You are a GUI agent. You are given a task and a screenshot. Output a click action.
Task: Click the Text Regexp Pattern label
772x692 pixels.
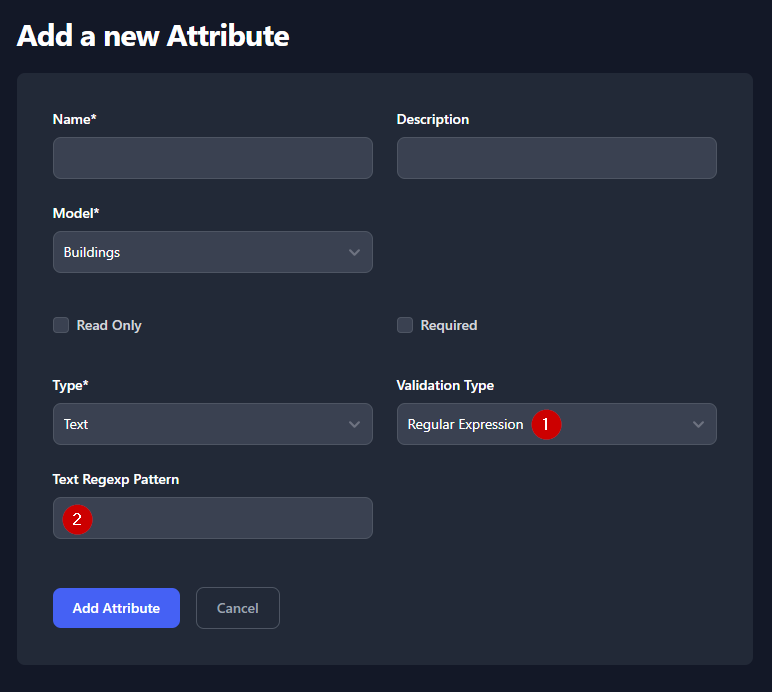coord(115,479)
